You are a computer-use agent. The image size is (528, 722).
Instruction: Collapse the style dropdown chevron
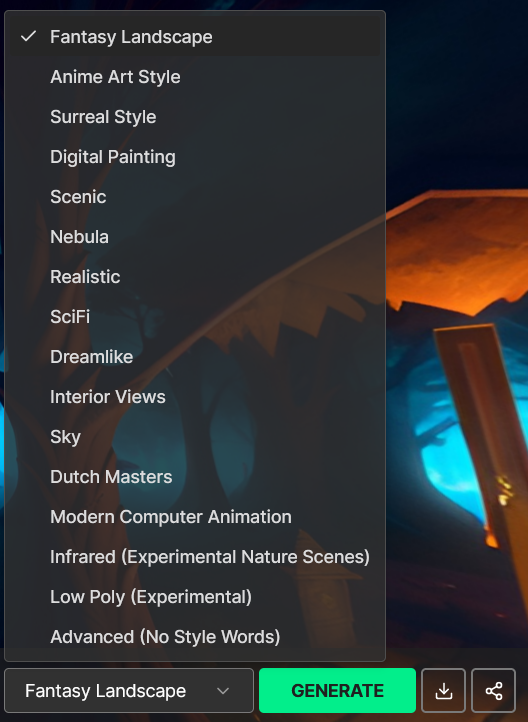(x=223, y=691)
